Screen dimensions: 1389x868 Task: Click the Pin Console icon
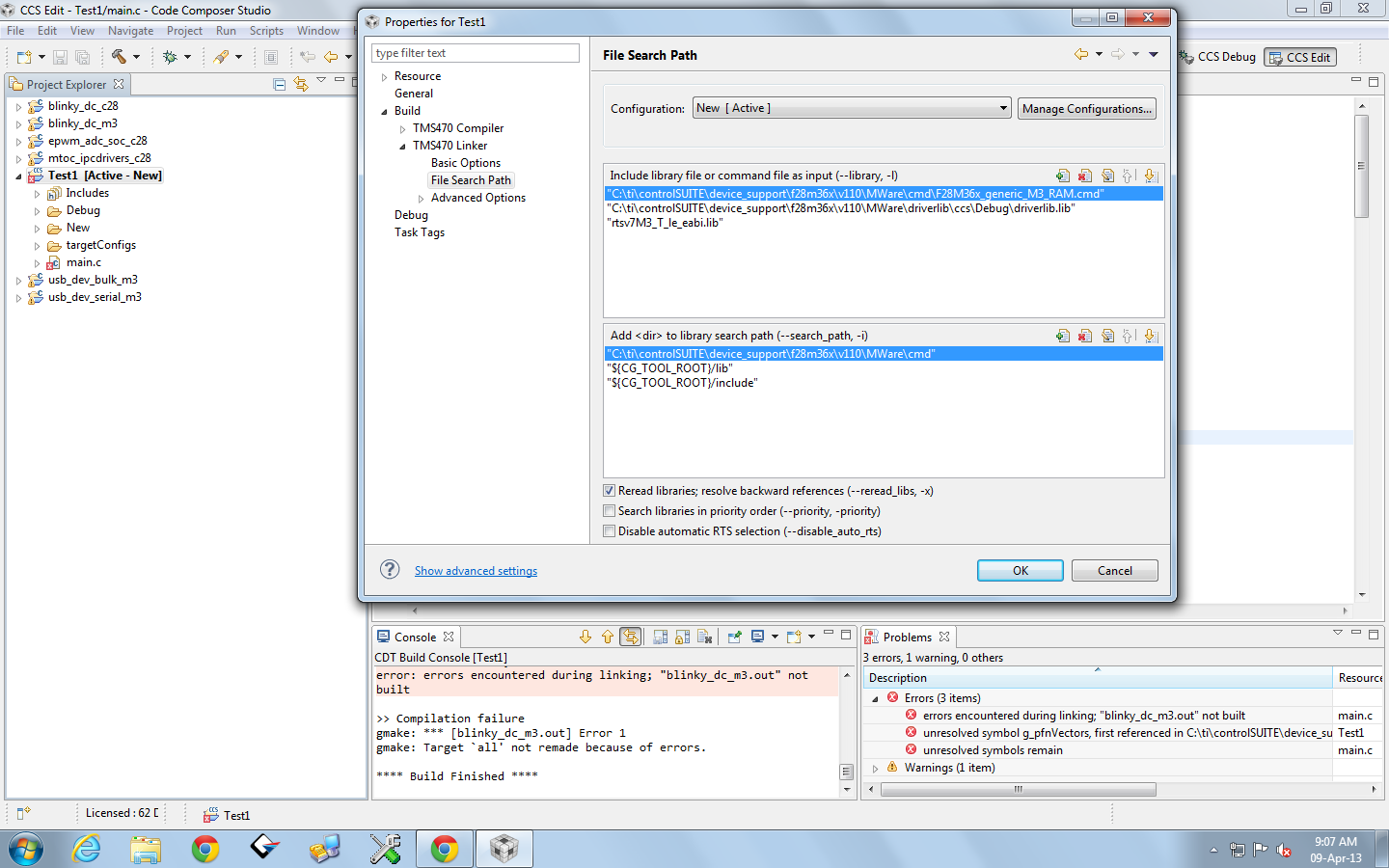coord(734,637)
